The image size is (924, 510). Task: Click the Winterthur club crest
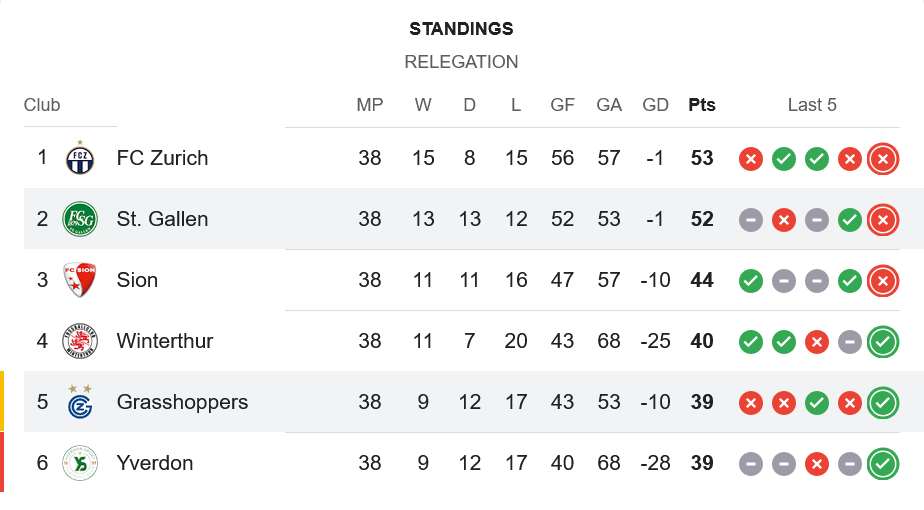[x=80, y=341]
